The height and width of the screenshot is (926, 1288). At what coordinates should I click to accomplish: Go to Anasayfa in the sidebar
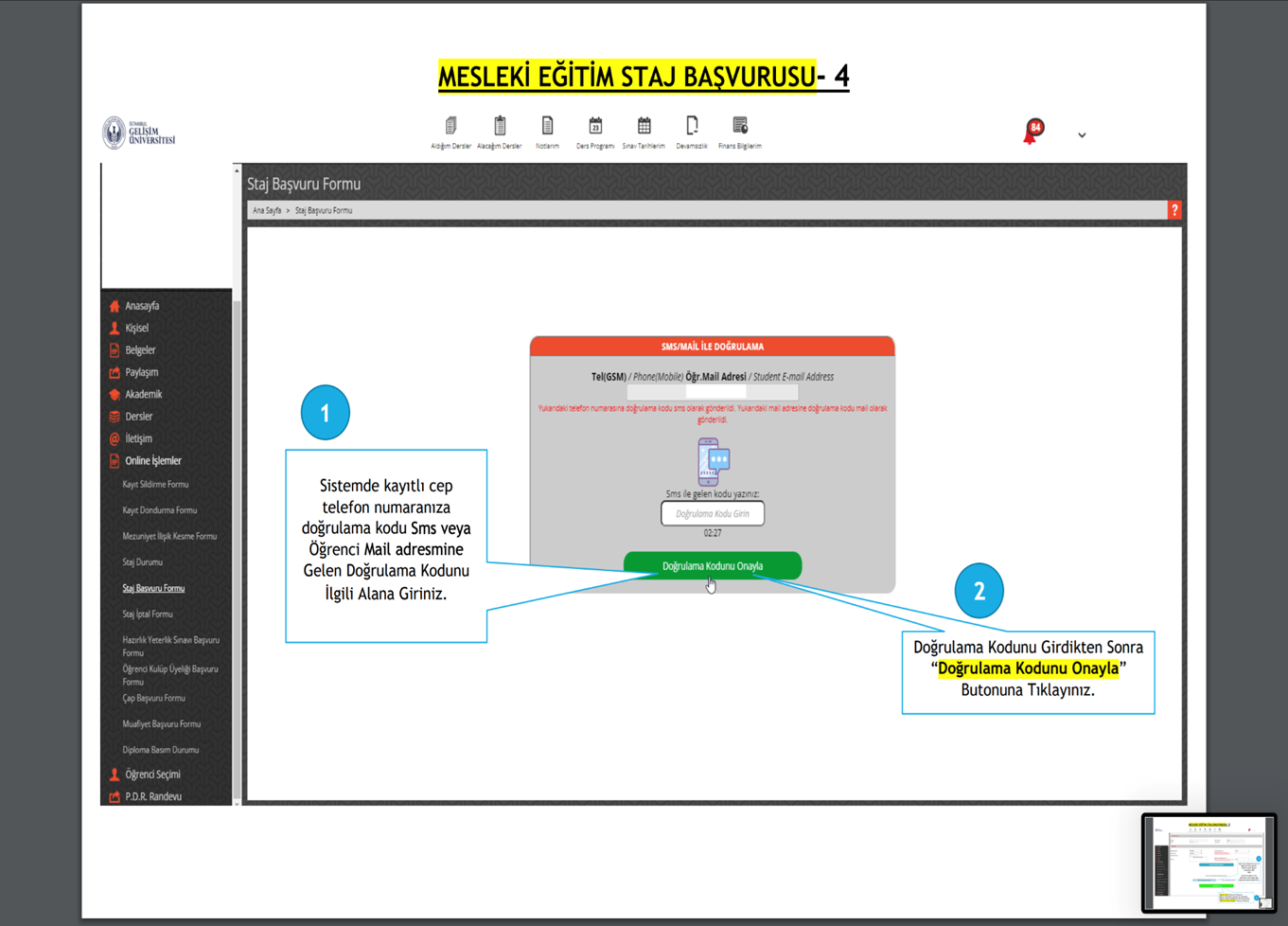coord(142,306)
